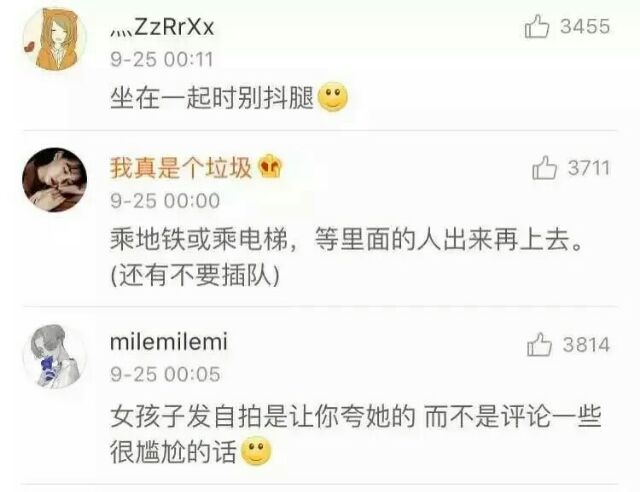Viewport: 640px width, 492px height.
Task: Select the comment text 坐在一起时别抖腿
Action: point(212,98)
